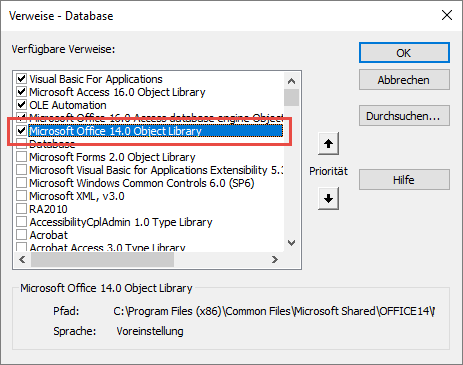463x365 pixels.
Task: Check the Microsoft XML, v3.0 checkbox
Action: point(22,196)
